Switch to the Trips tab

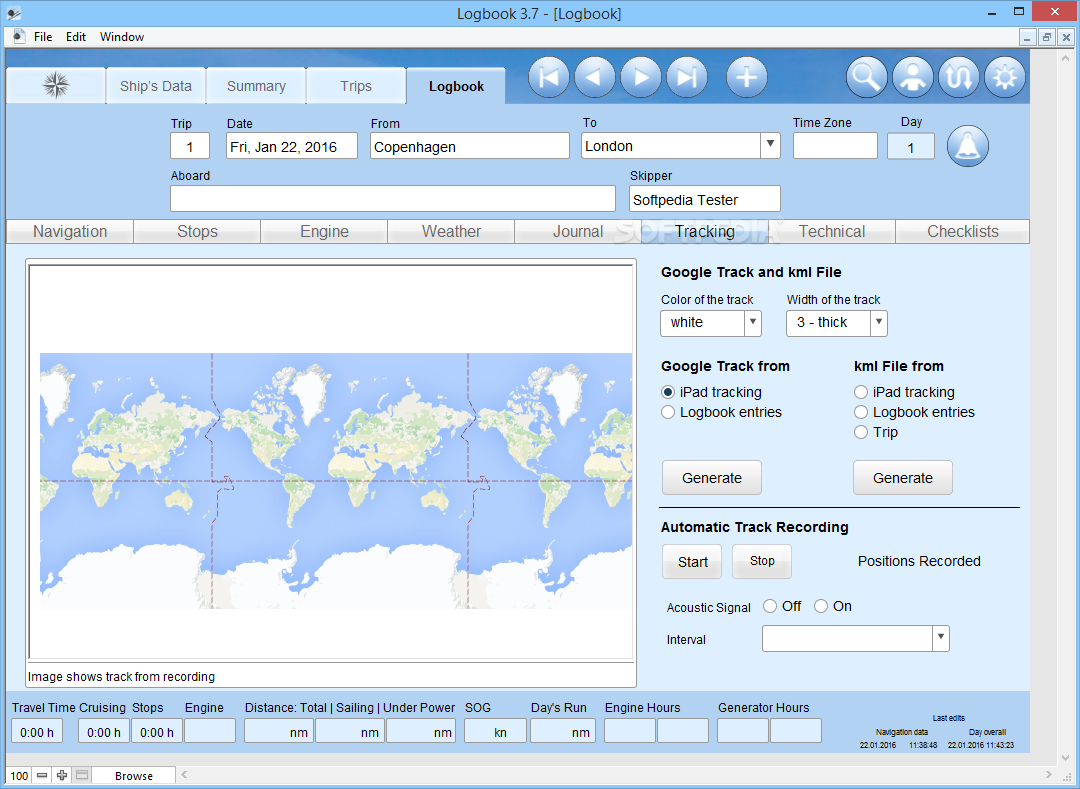355,85
